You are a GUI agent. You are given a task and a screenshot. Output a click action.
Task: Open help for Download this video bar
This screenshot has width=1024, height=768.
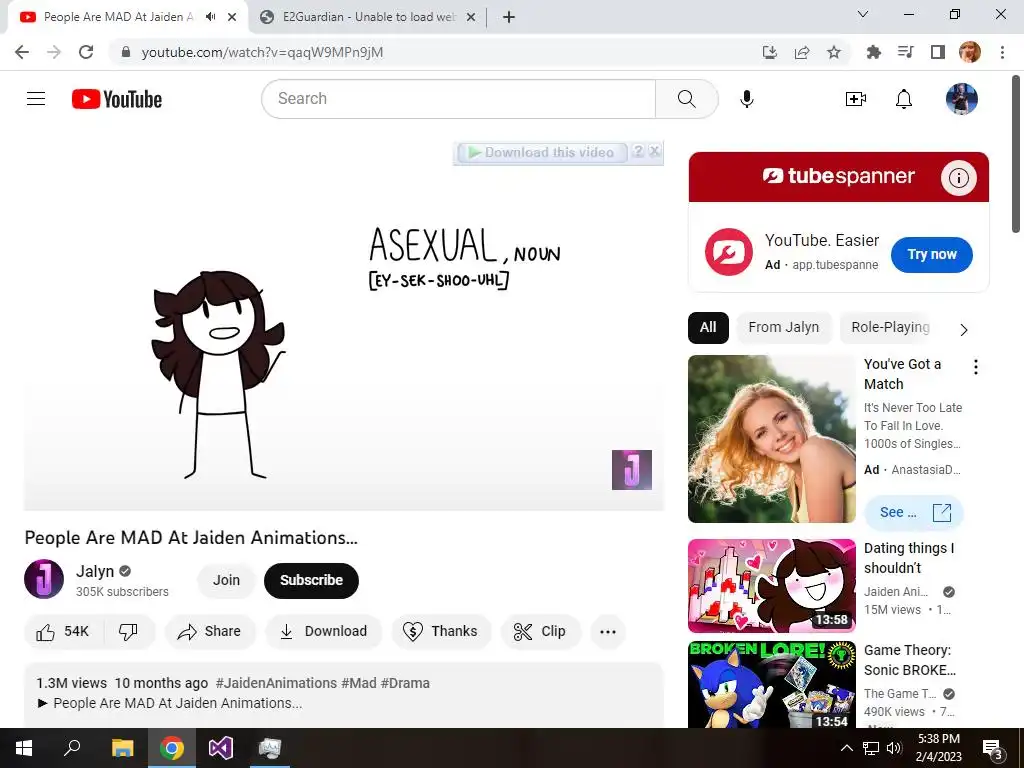638,152
